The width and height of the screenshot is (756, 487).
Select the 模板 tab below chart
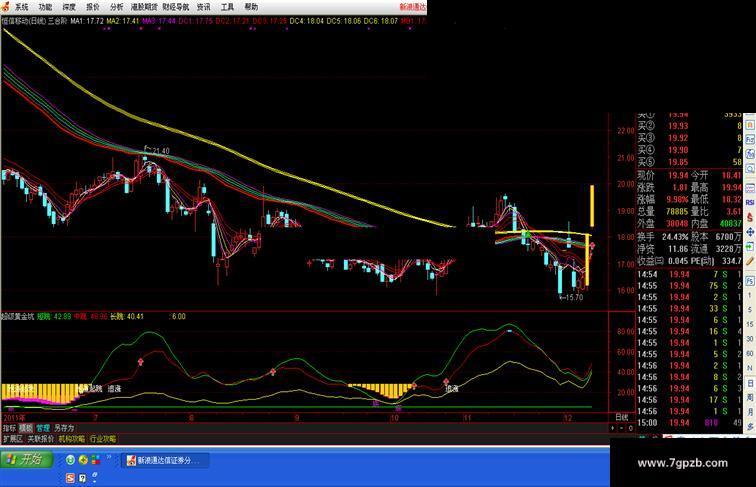pyautogui.click(x=26, y=428)
